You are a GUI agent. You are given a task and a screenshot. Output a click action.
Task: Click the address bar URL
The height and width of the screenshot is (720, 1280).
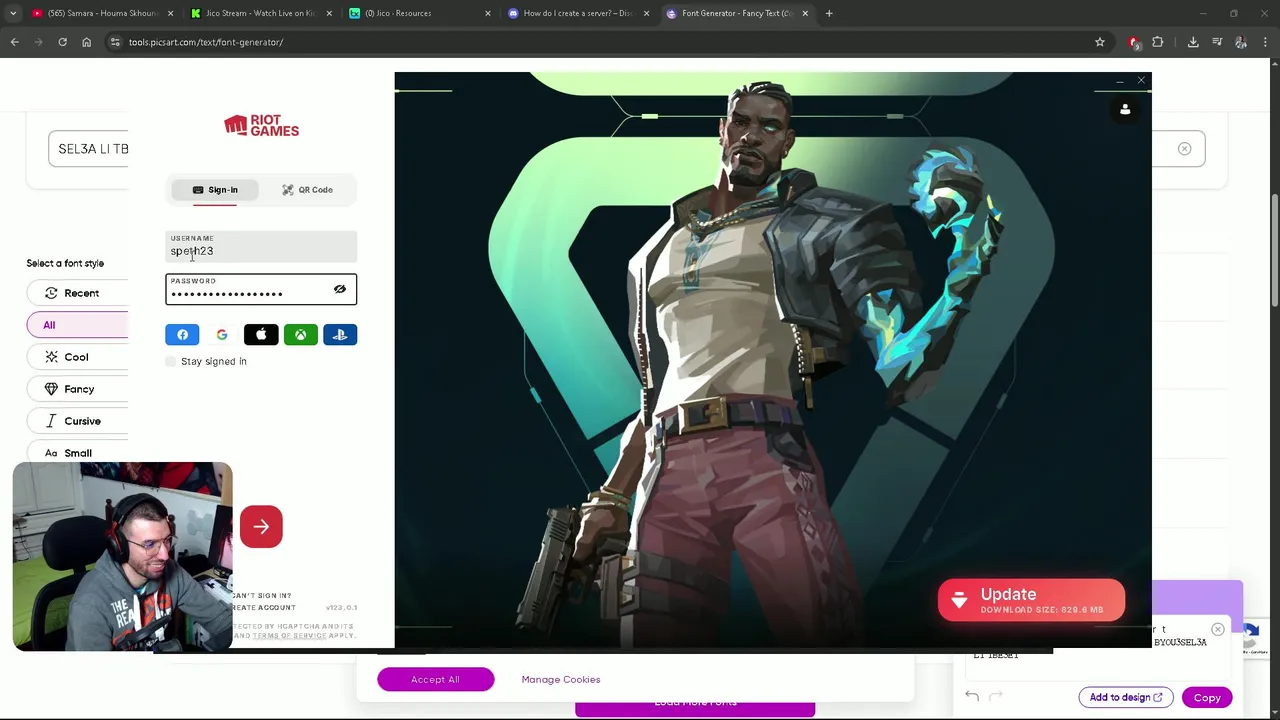click(206, 42)
